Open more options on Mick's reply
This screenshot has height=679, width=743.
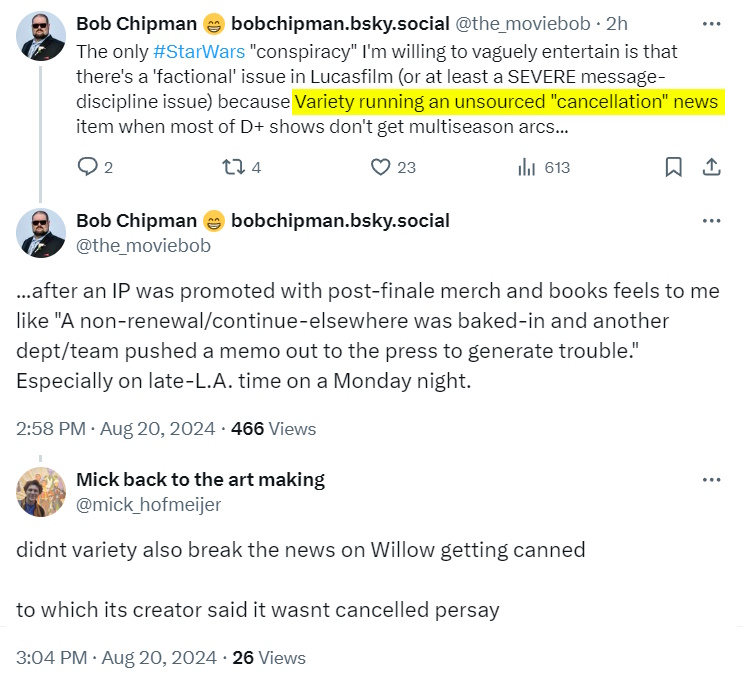[x=711, y=479]
